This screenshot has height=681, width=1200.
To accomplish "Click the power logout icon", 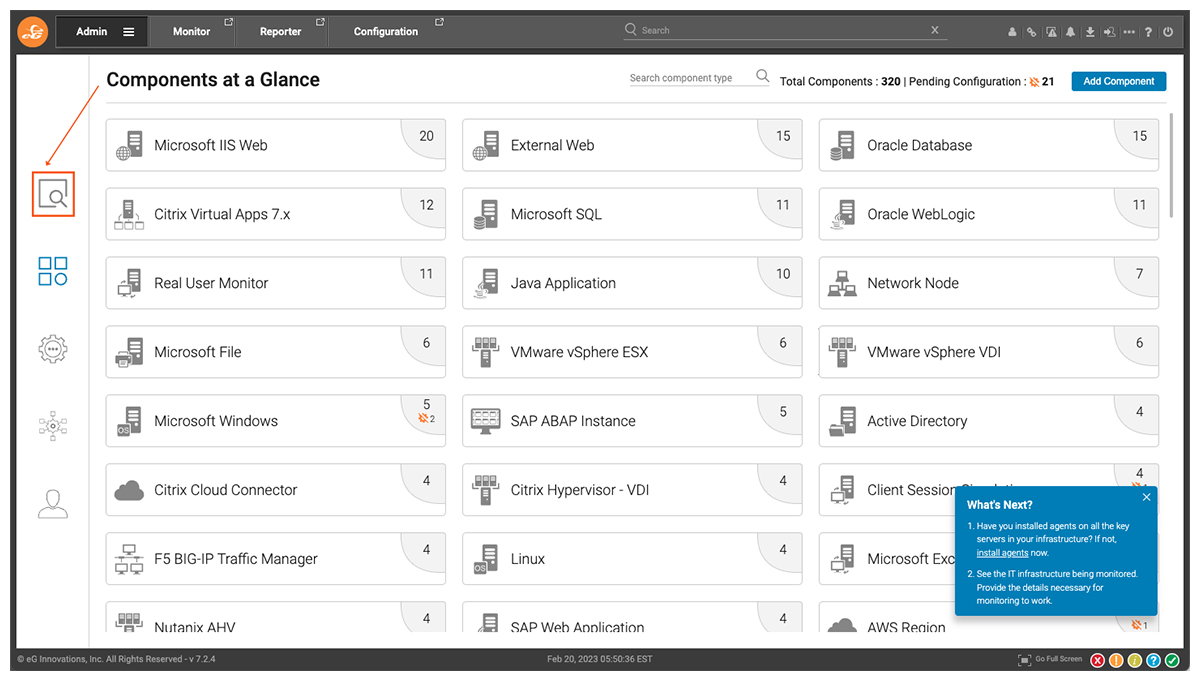I will point(1168,32).
